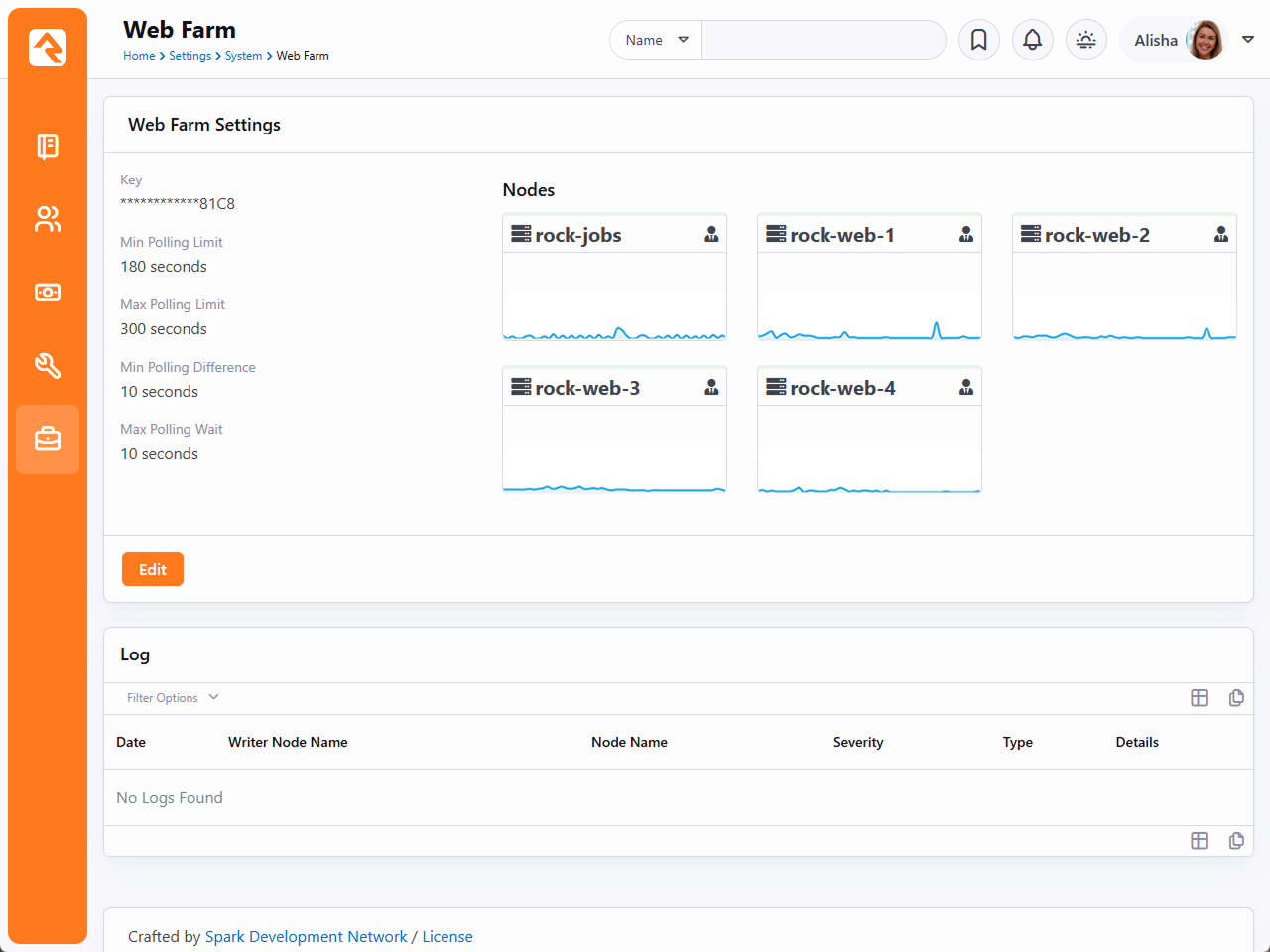Open the Spark Development Network link
1270x952 pixels.
[306, 936]
